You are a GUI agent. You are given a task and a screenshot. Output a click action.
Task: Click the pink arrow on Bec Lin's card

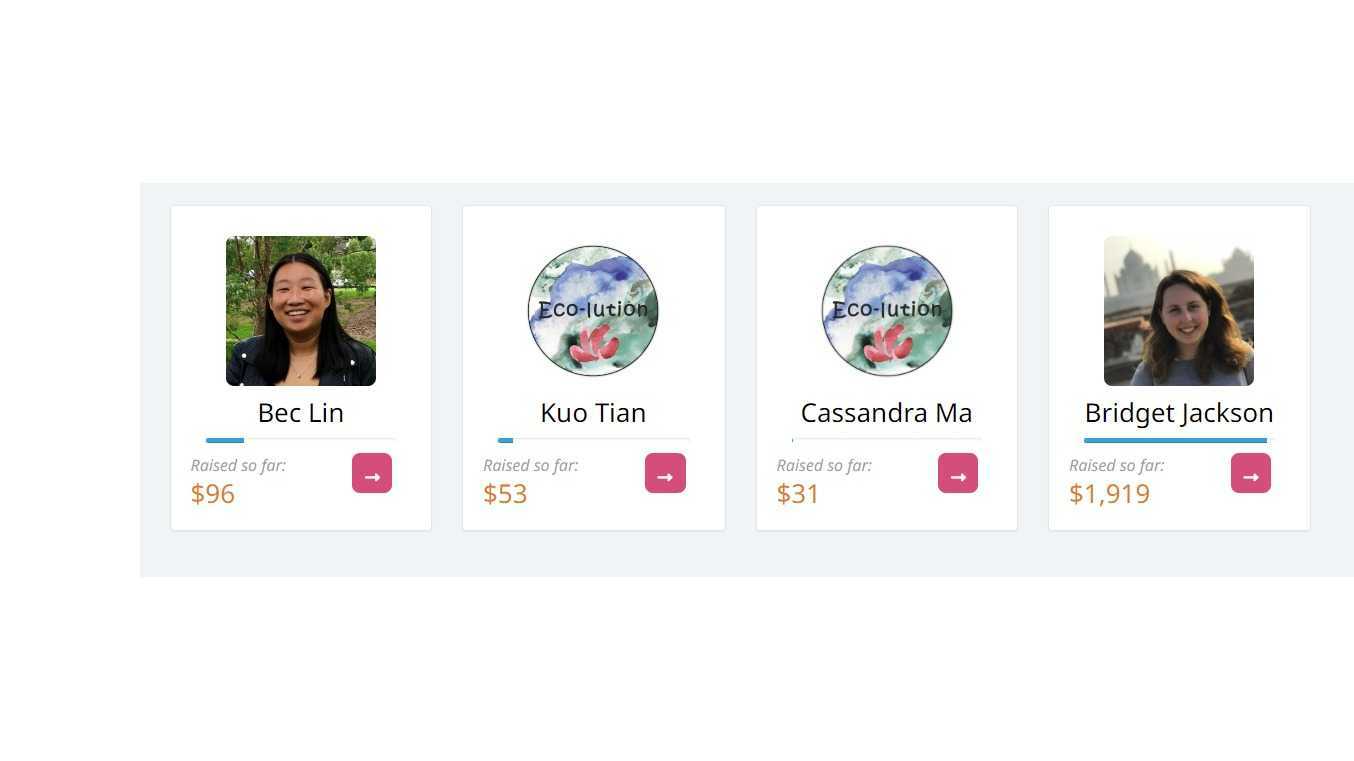(x=372, y=473)
